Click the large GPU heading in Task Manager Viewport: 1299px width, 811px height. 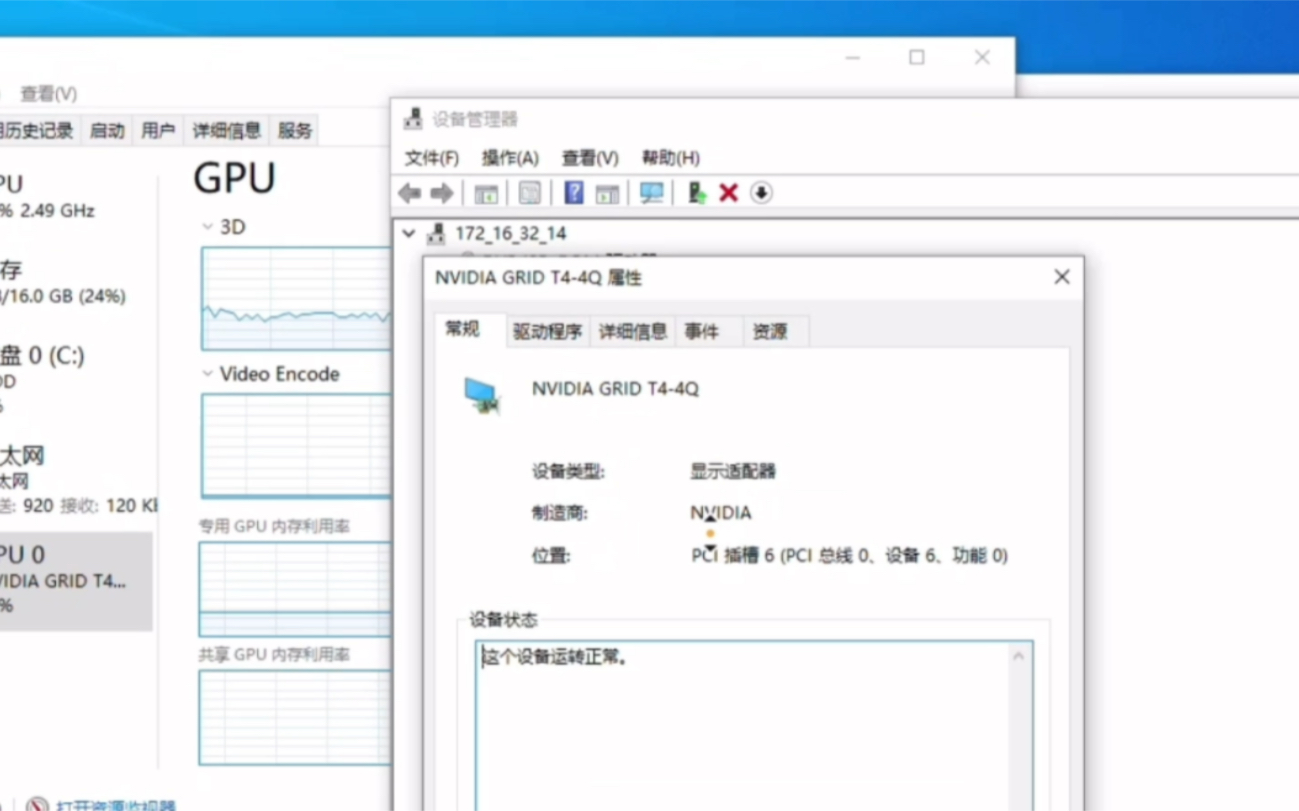pyautogui.click(x=234, y=178)
